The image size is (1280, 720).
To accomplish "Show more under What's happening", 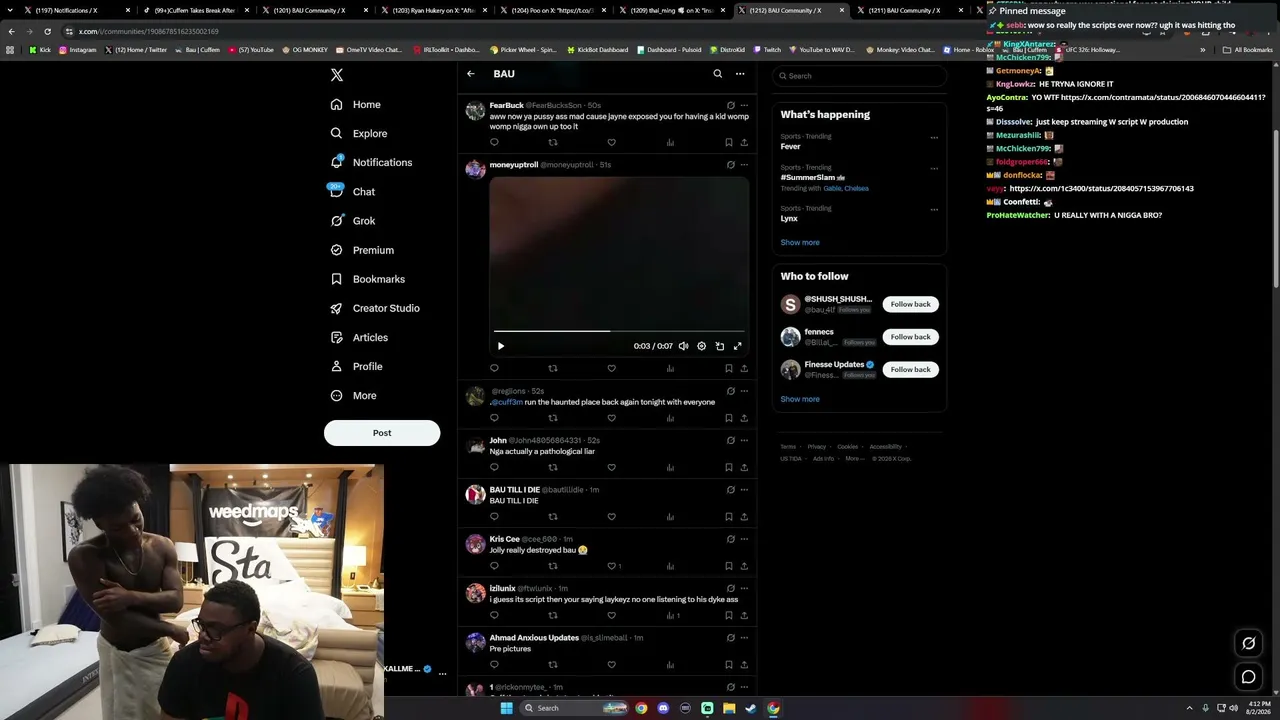I will [800, 243].
